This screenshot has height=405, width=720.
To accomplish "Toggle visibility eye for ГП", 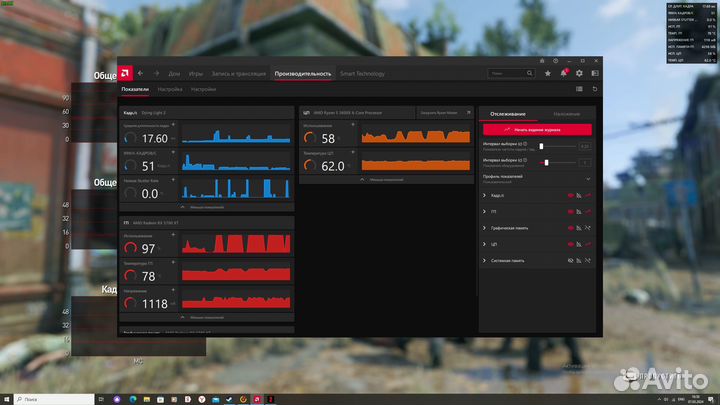I will pos(570,212).
